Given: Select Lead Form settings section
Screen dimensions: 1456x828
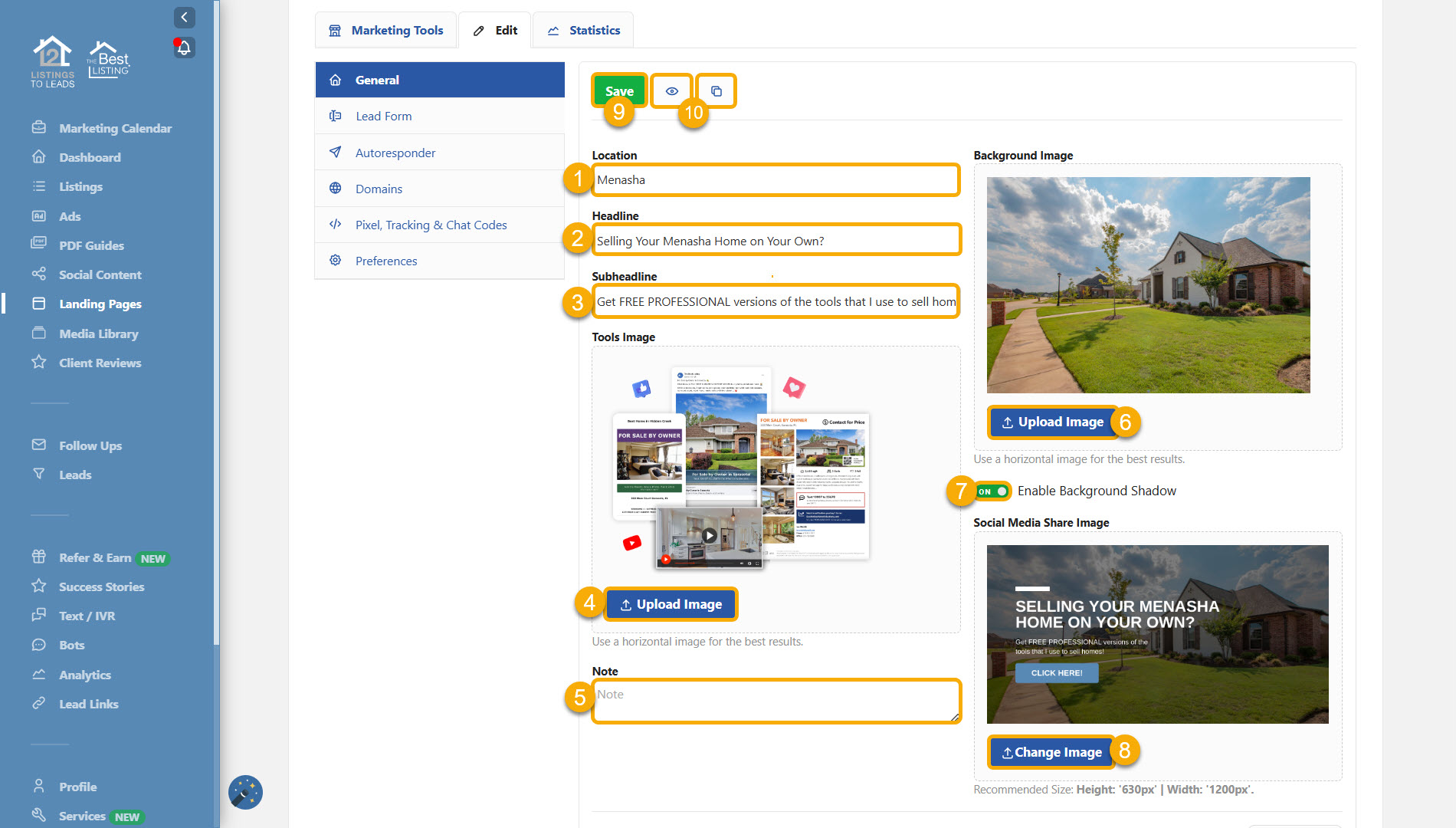Looking at the screenshot, I should pos(383,116).
